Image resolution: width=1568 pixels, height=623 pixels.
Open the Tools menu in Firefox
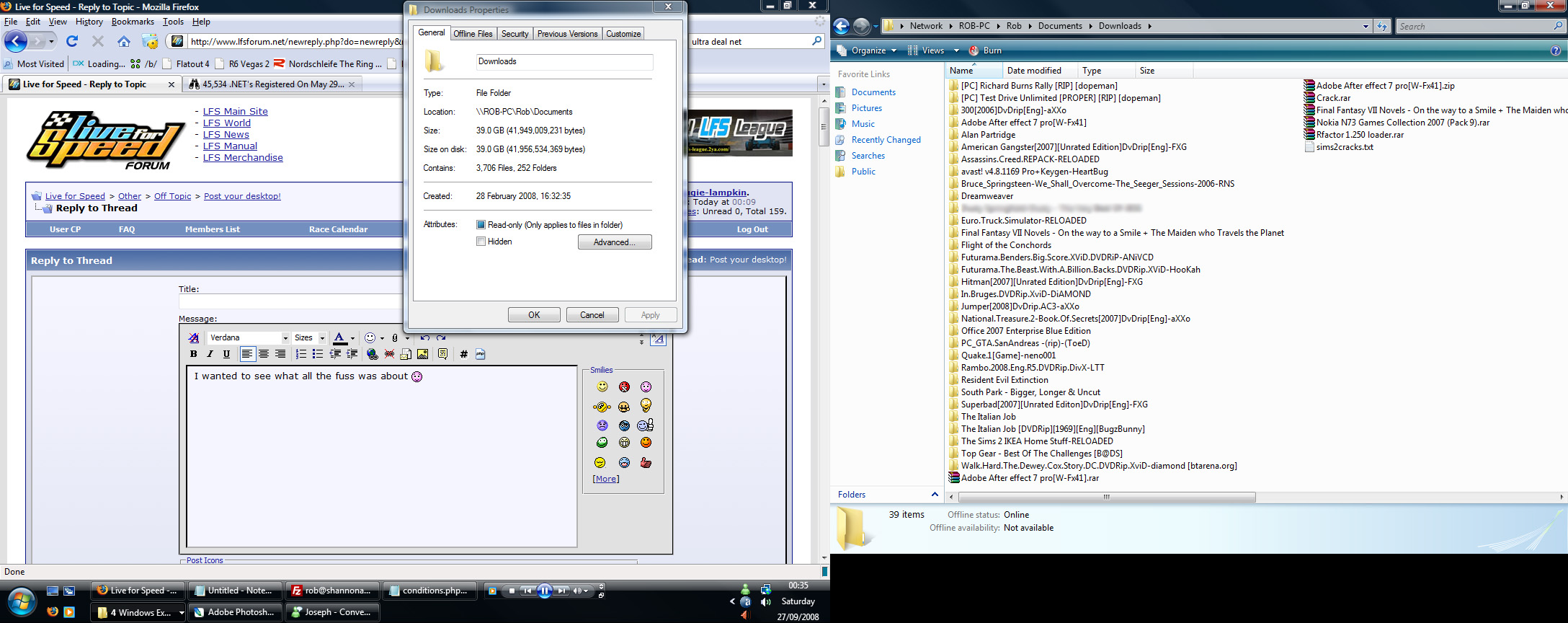pyautogui.click(x=173, y=22)
